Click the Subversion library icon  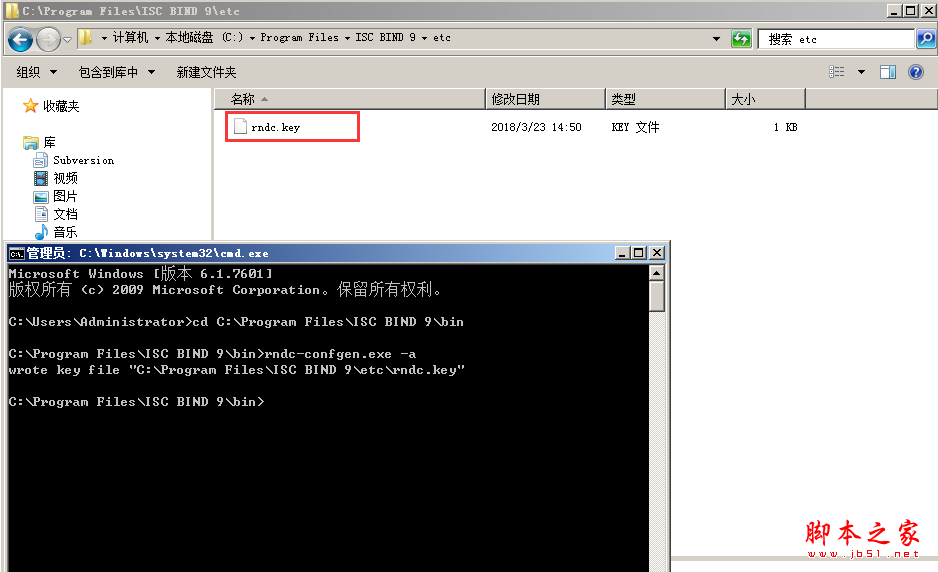[x=41, y=160]
